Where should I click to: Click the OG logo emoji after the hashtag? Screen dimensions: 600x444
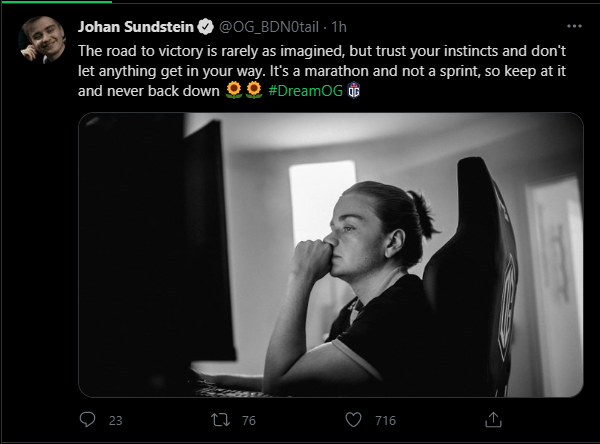pyautogui.click(x=353, y=89)
